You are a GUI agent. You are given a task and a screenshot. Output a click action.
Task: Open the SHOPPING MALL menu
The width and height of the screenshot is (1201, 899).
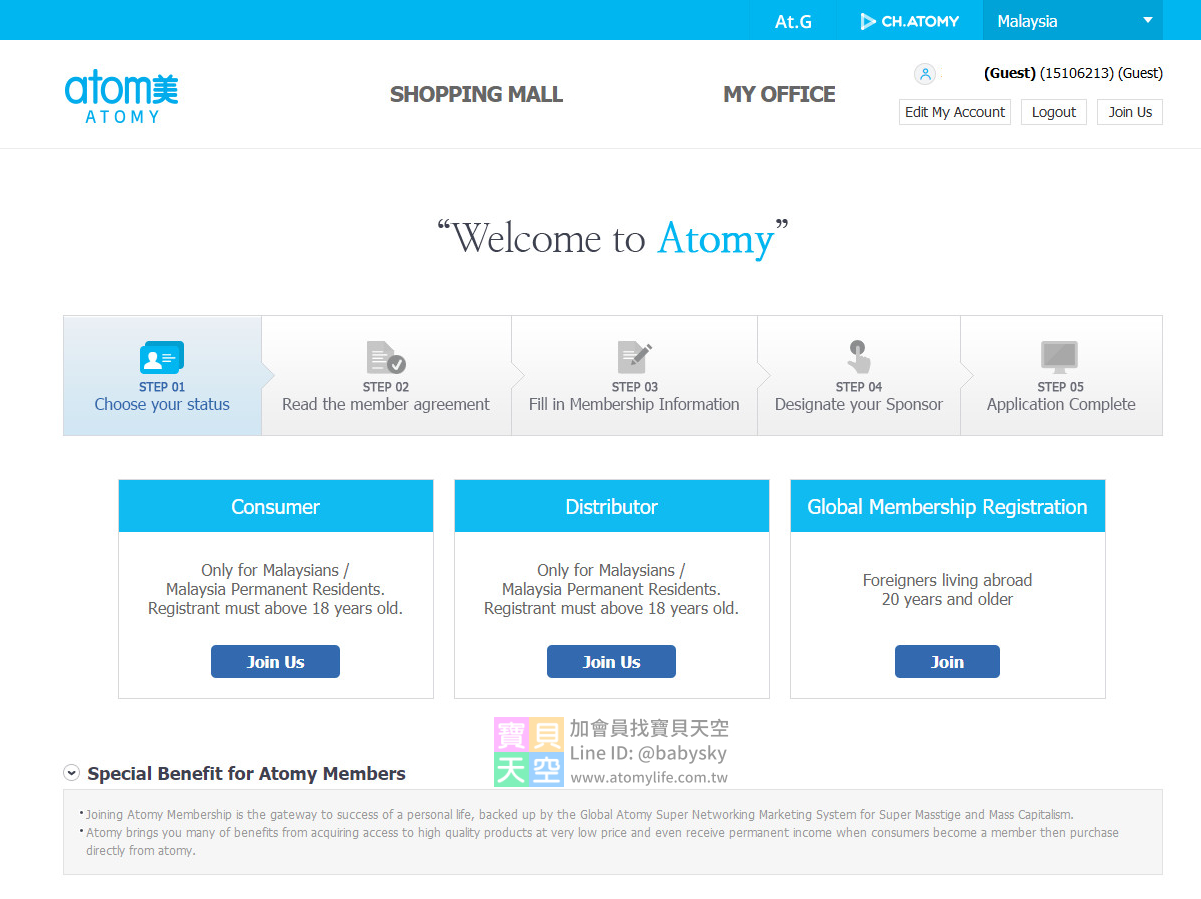click(476, 94)
